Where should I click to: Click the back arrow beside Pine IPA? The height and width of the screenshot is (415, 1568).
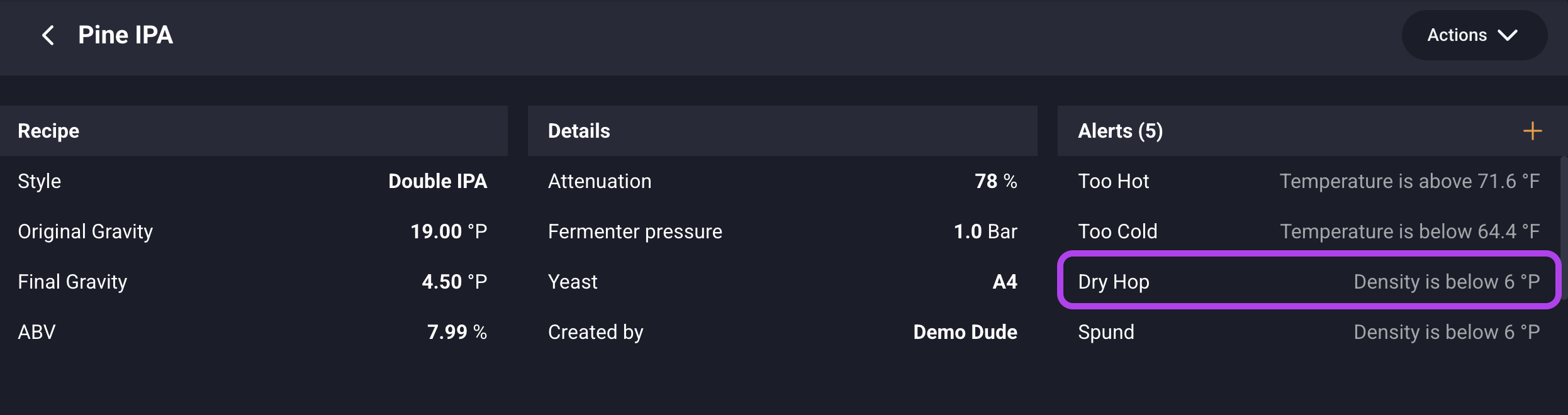pyautogui.click(x=48, y=35)
